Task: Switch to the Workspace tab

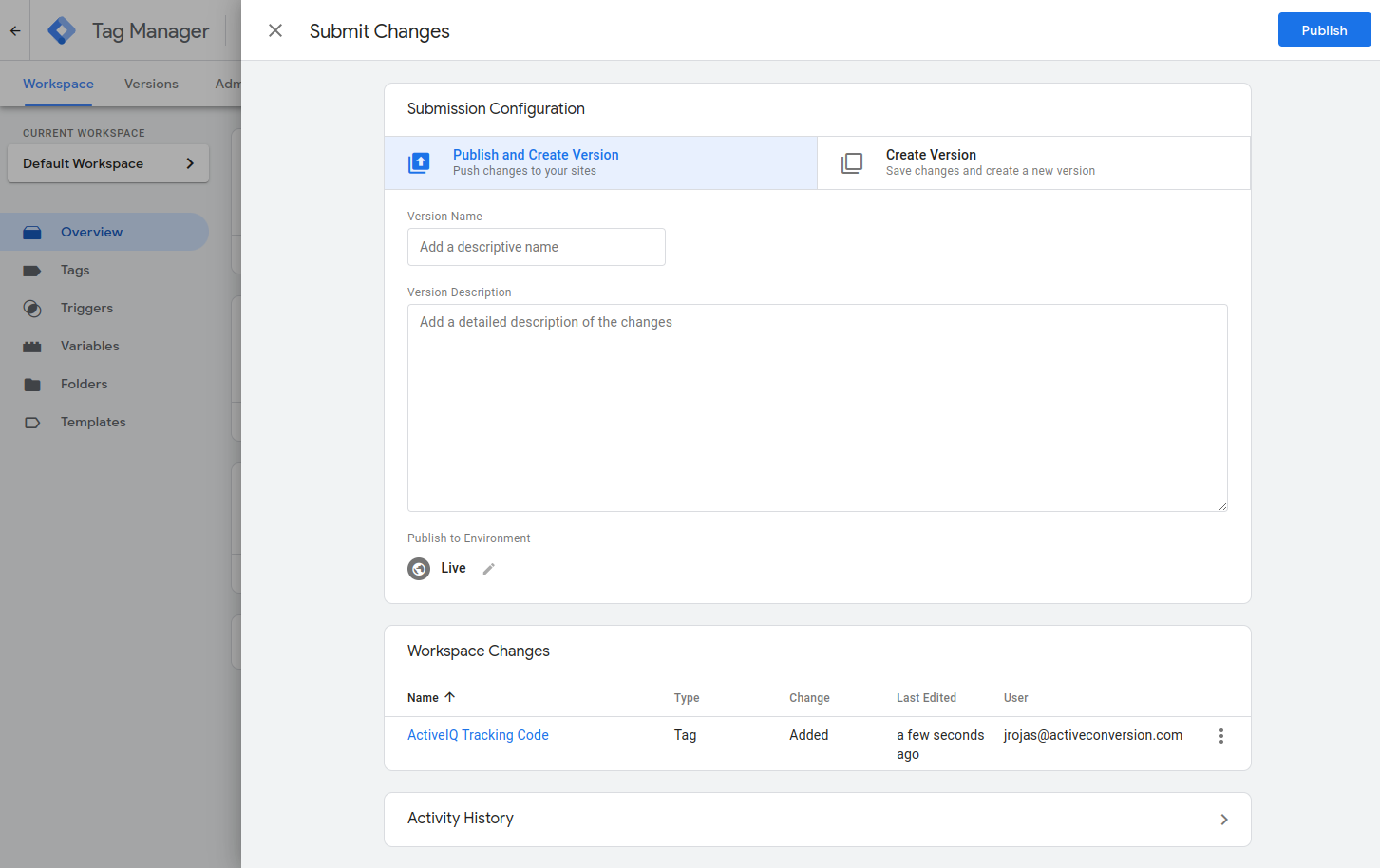Action: [x=58, y=84]
